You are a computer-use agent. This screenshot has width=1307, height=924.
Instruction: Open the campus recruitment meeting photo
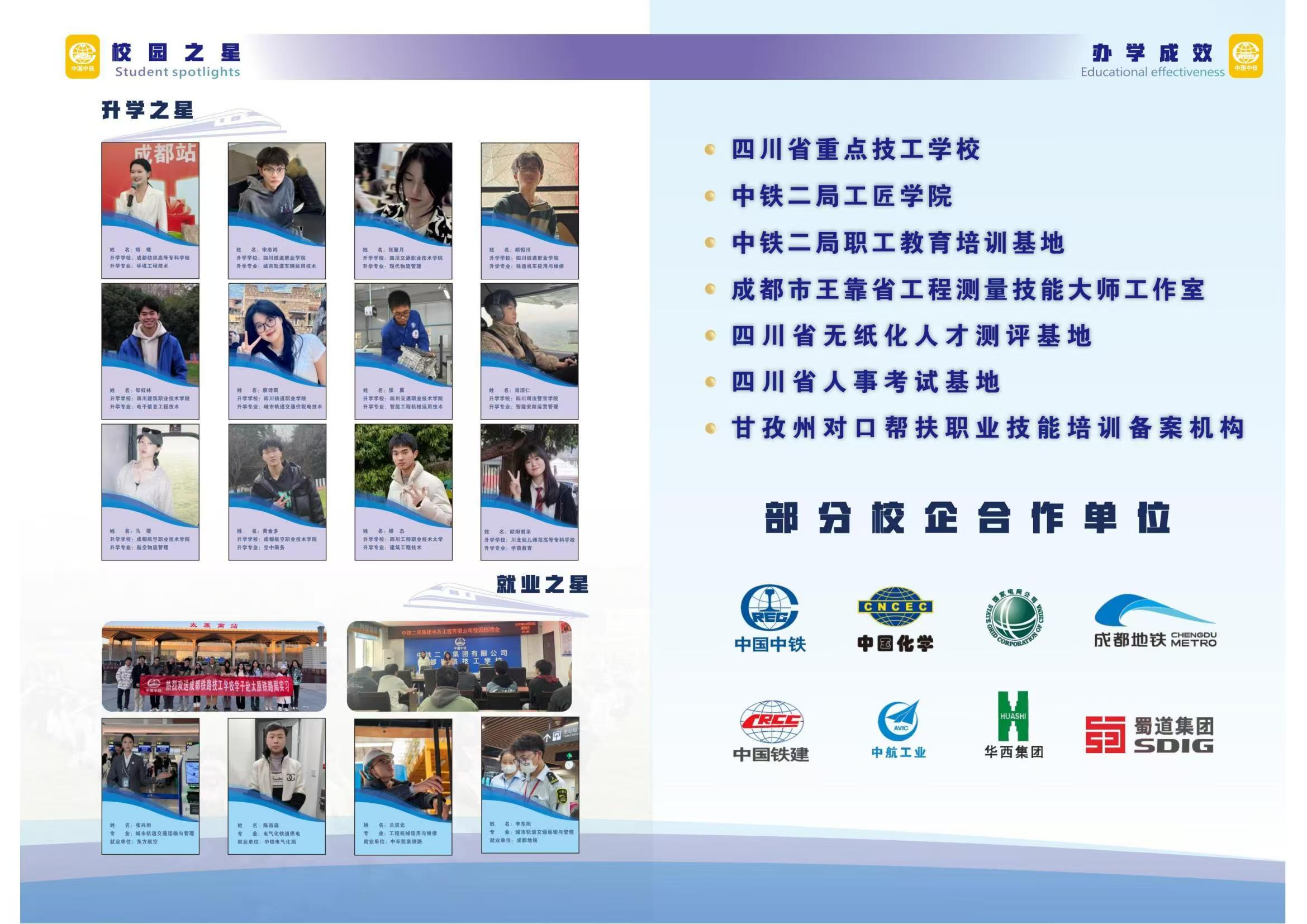pyautogui.click(x=459, y=666)
